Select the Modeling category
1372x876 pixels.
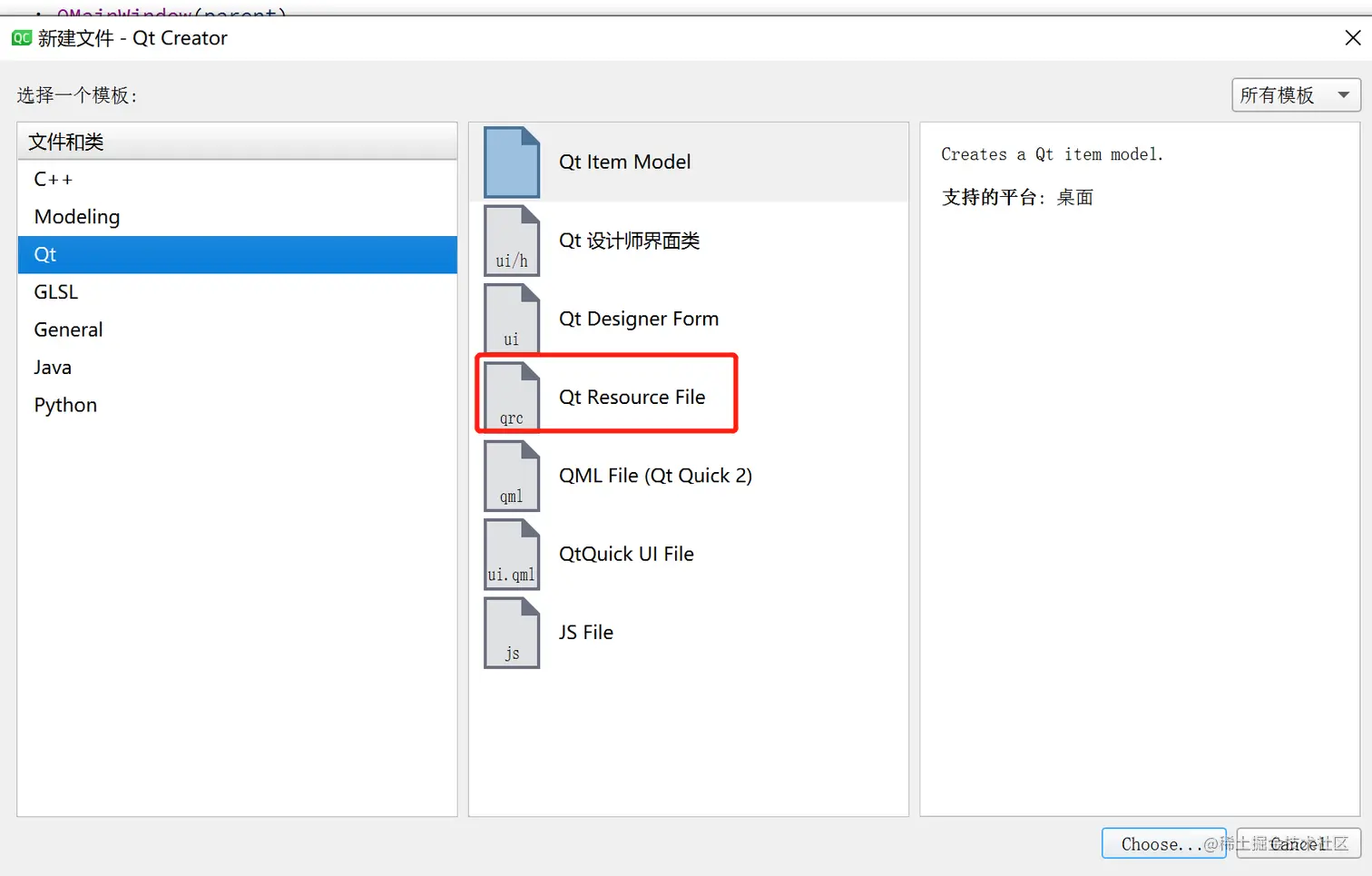click(x=238, y=217)
